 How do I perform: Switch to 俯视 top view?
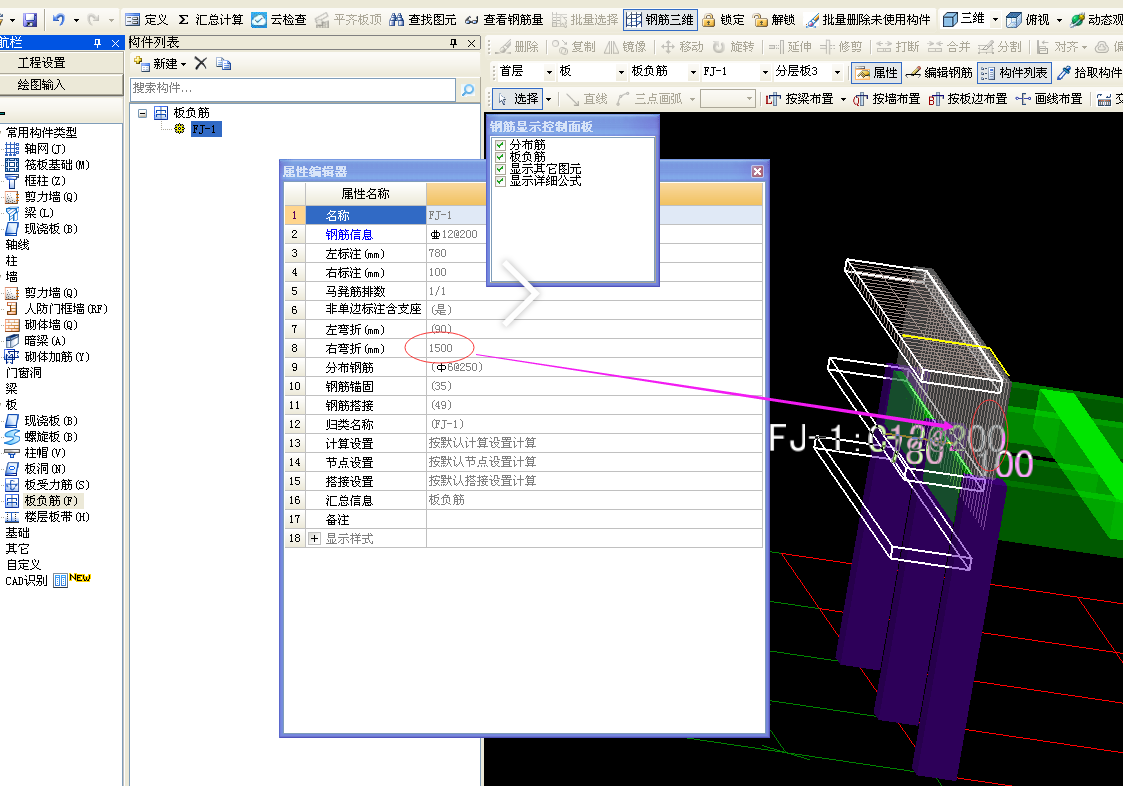pyautogui.click(x=1028, y=19)
